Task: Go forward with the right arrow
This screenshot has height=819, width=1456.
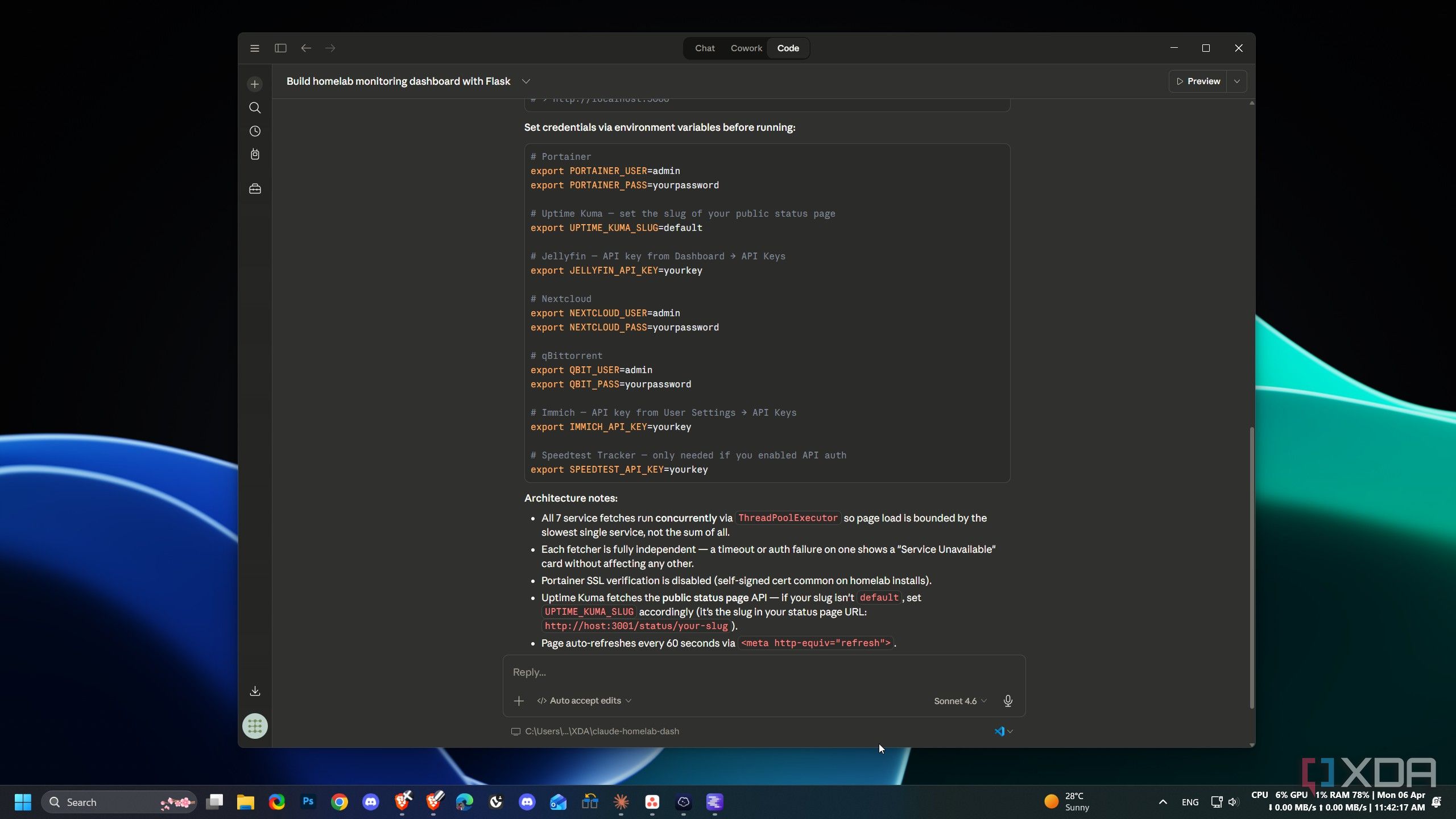Action: [x=330, y=48]
